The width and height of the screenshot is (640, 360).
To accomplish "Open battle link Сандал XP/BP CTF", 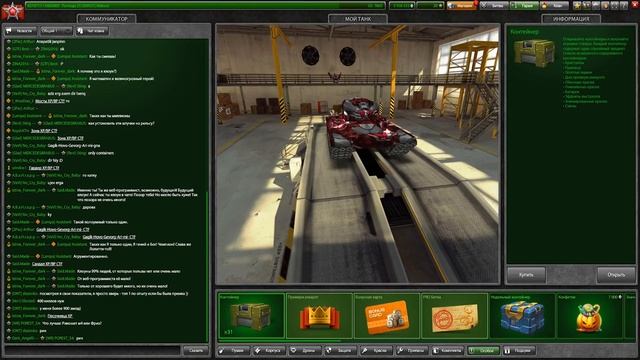I will [x=47, y=264].
